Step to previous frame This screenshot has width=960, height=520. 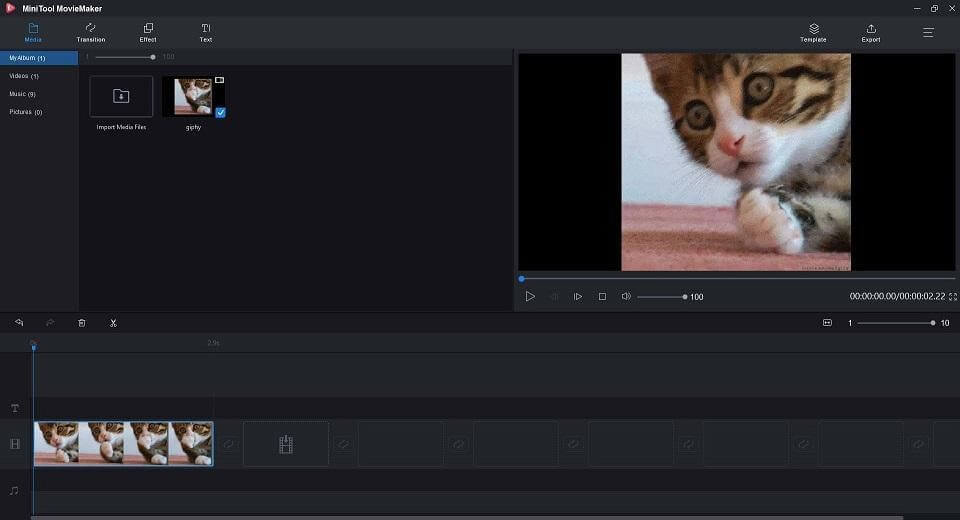click(x=553, y=296)
